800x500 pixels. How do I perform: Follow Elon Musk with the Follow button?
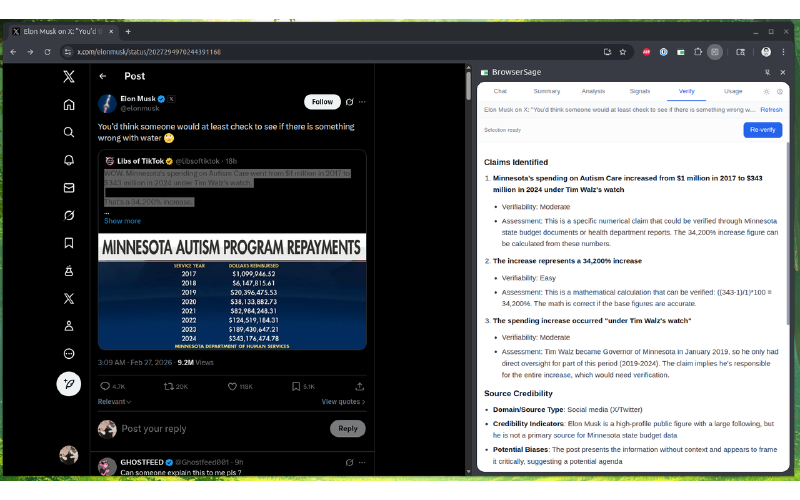point(322,102)
